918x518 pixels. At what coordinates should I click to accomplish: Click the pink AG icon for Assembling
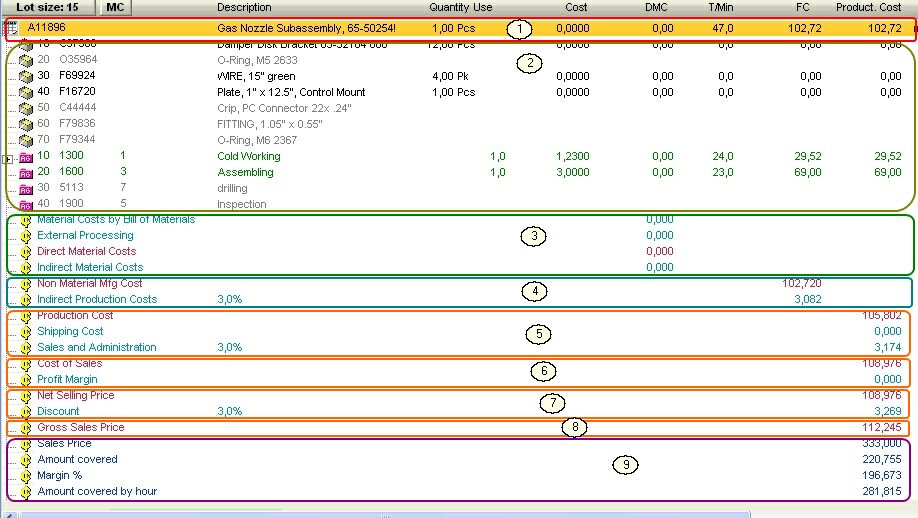pyautogui.click(x=26, y=173)
